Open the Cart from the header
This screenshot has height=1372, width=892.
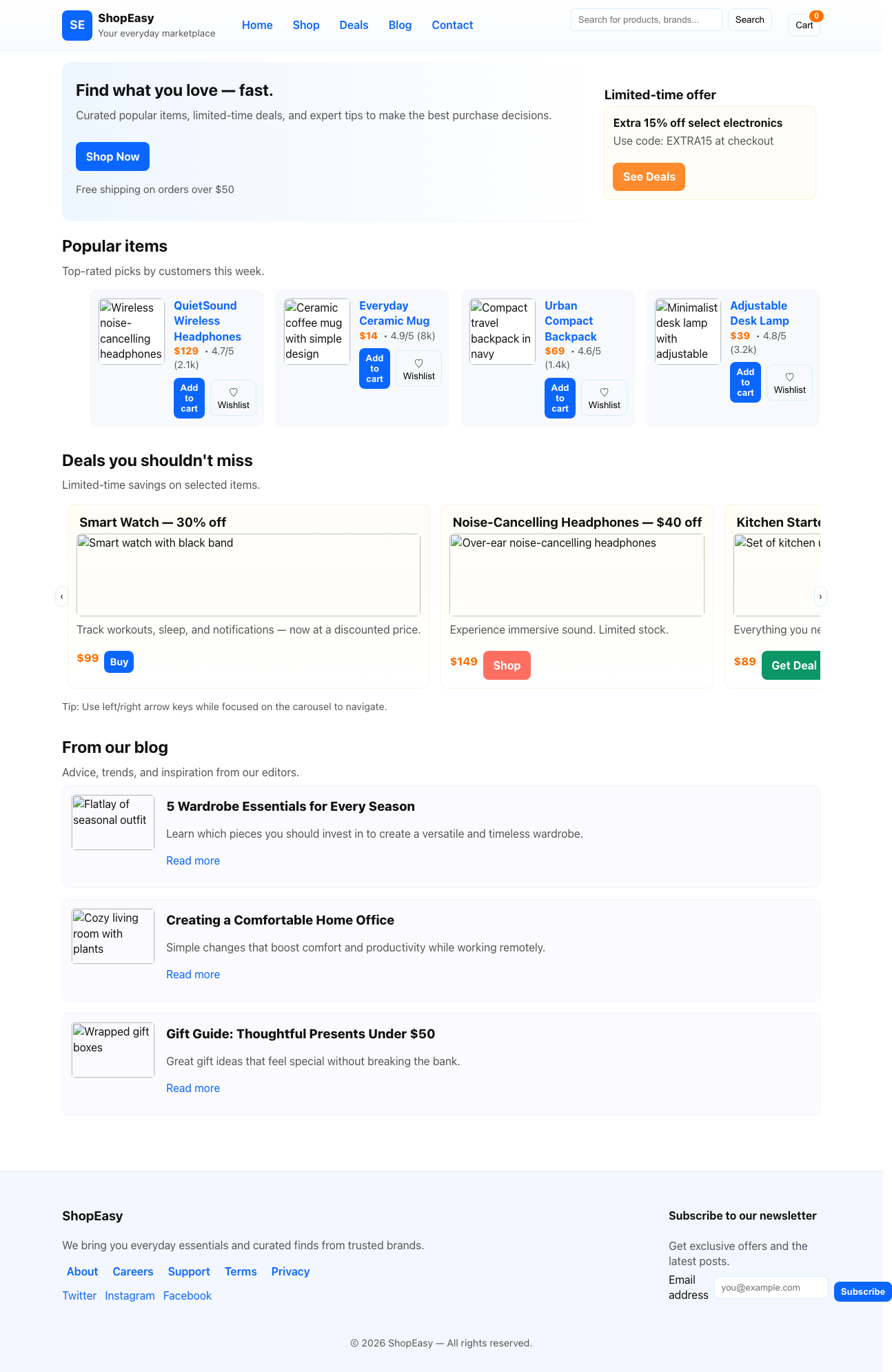click(803, 25)
